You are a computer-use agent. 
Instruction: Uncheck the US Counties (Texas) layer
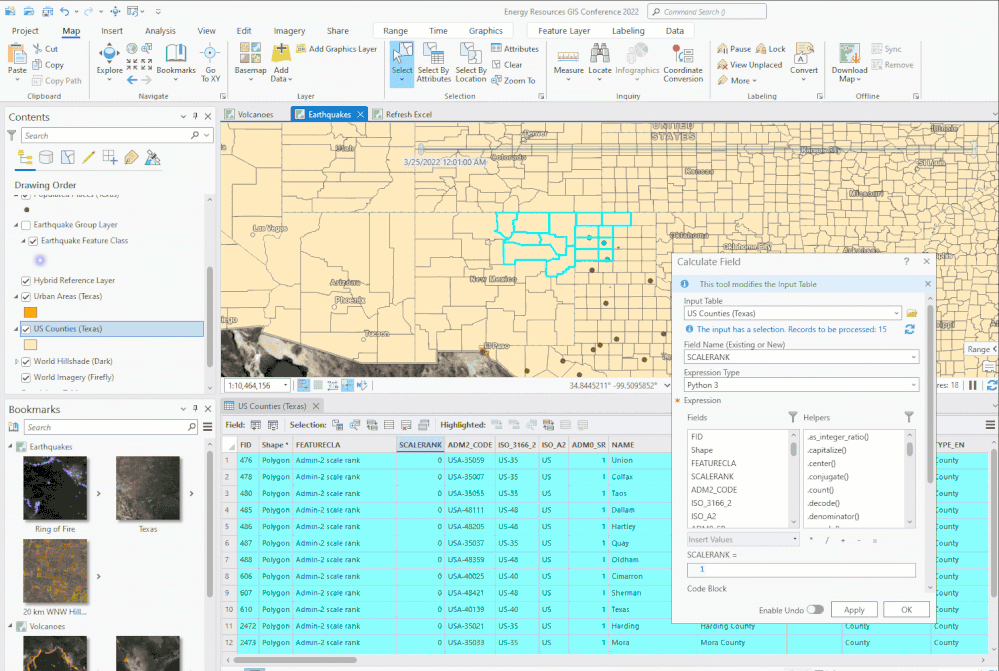[26, 329]
